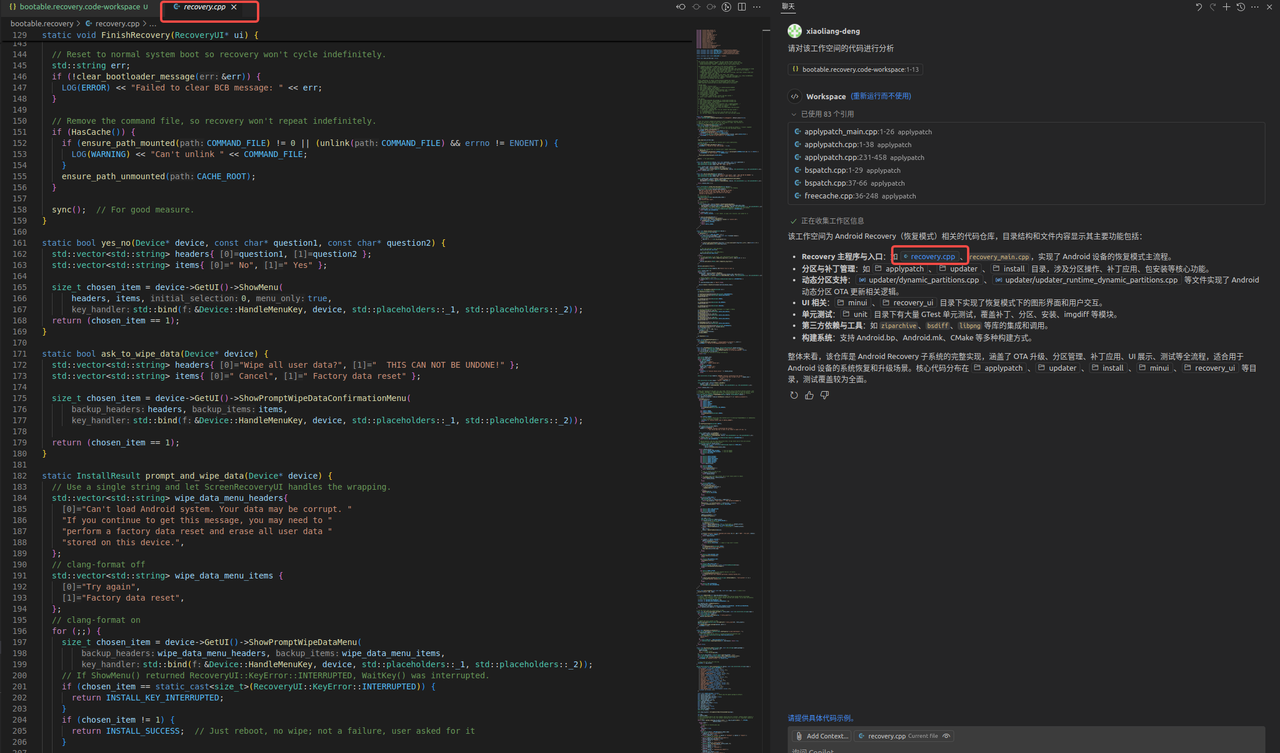Screen dimensions: 1280x753
Task: Click line number 182 in gutter
Action: (20, 476)
